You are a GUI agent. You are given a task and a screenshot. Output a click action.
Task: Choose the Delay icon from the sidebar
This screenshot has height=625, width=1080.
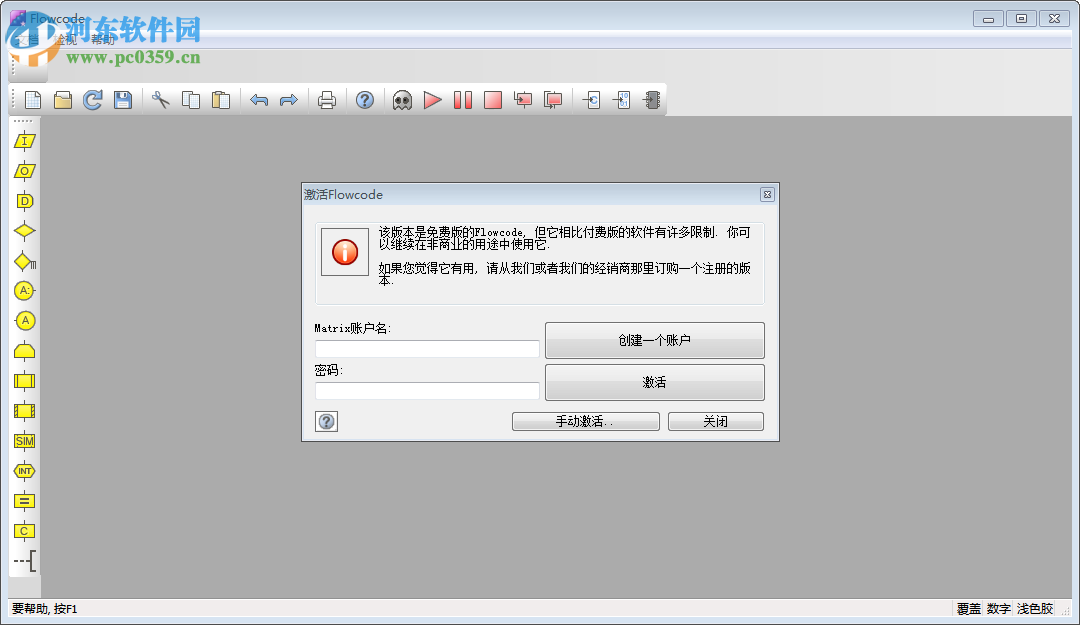pyautogui.click(x=24, y=202)
